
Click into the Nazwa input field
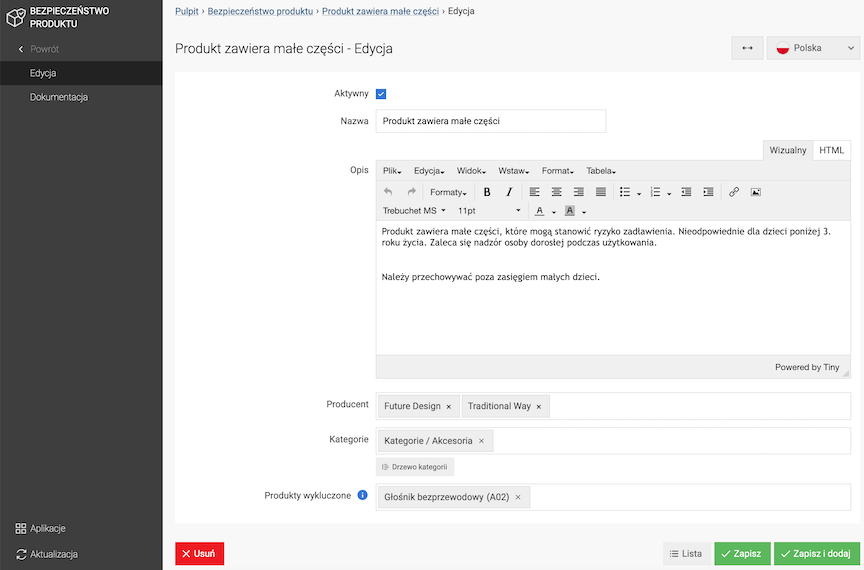491,121
